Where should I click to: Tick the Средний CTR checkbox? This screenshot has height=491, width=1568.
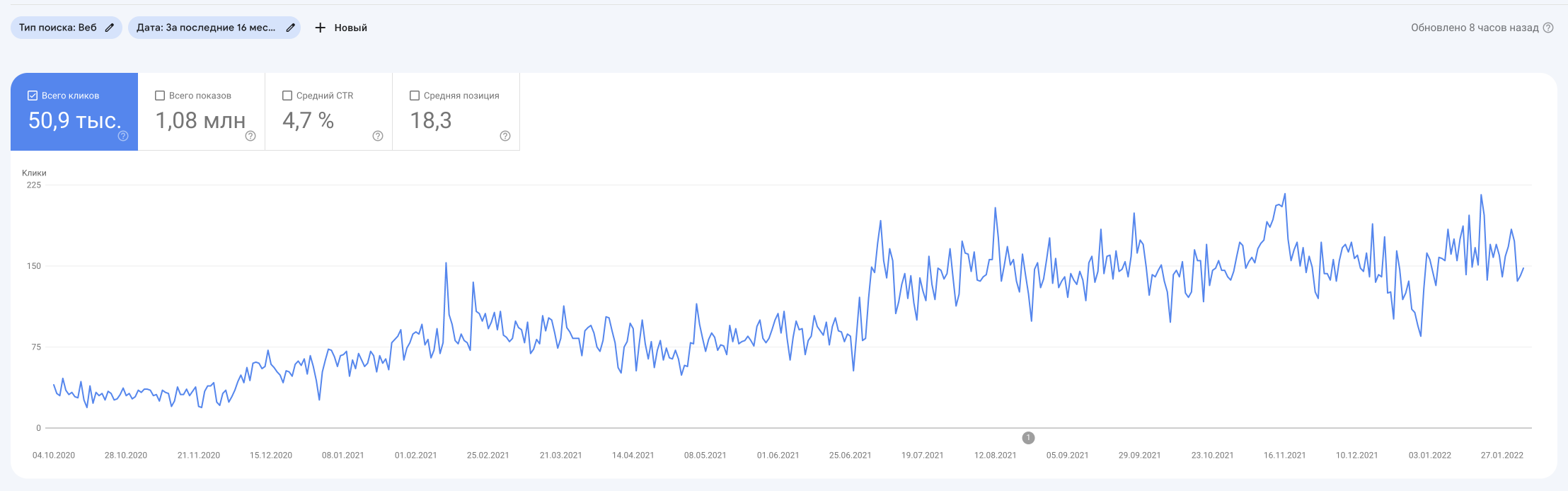[x=287, y=96]
